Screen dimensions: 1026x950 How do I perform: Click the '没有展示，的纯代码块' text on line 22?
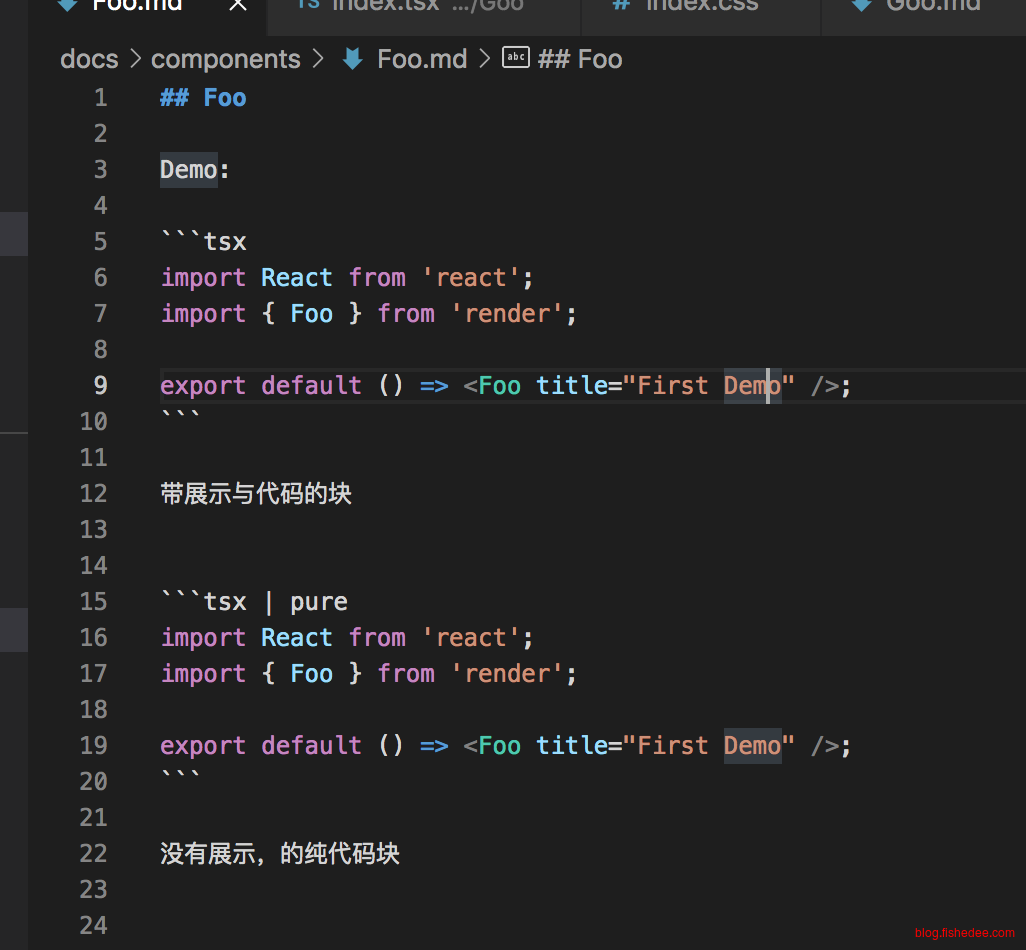(x=280, y=854)
